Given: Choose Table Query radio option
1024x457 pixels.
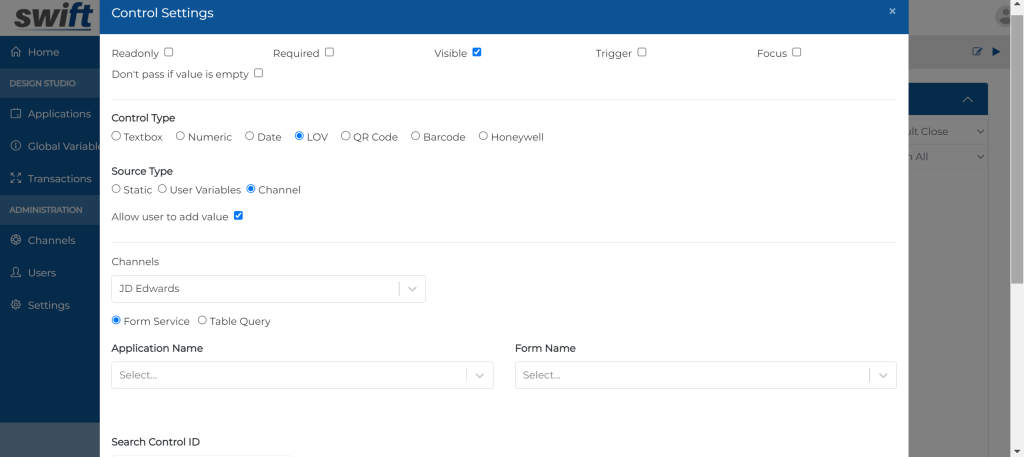Looking at the screenshot, I should tap(203, 321).
